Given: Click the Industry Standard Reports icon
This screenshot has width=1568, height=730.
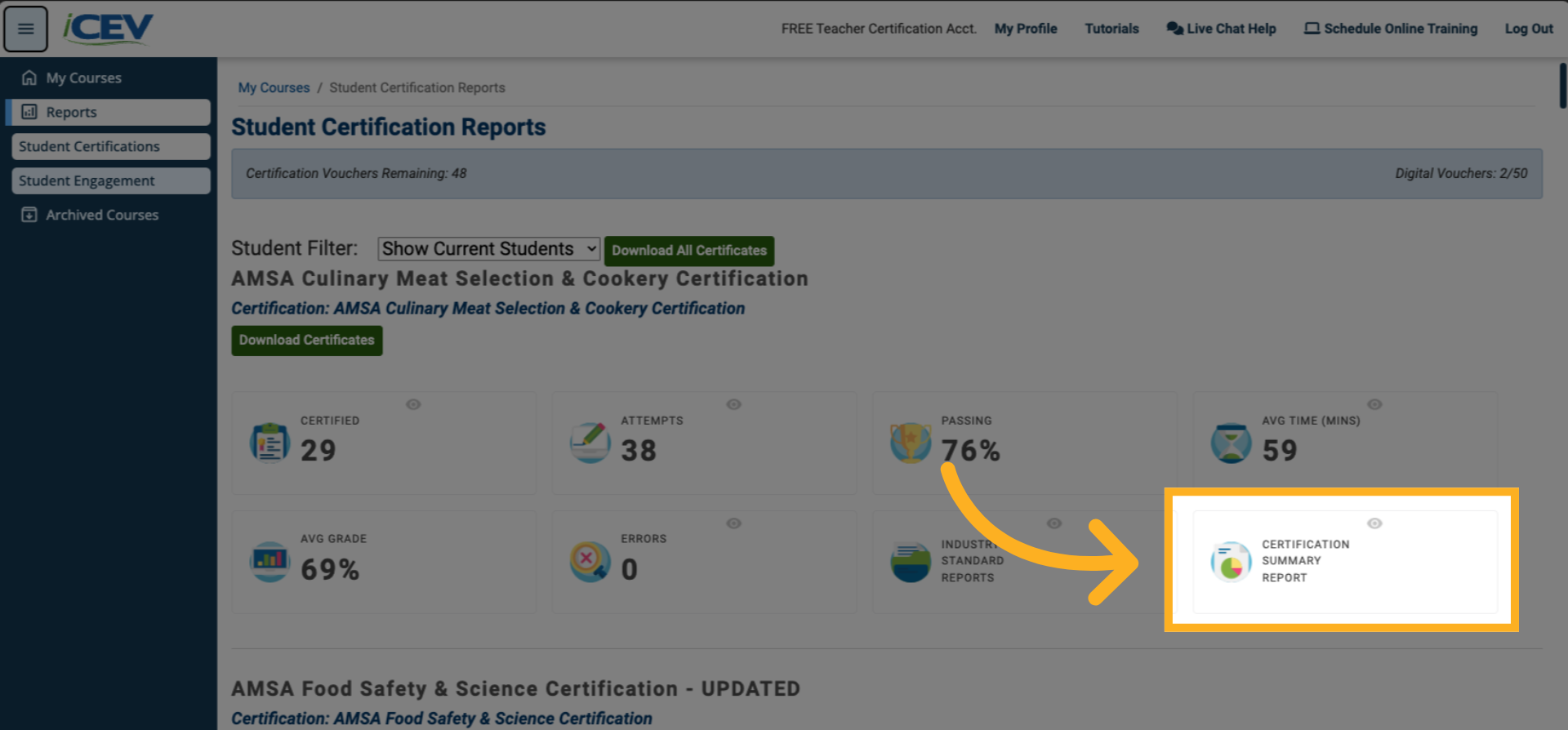Looking at the screenshot, I should pos(911,562).
